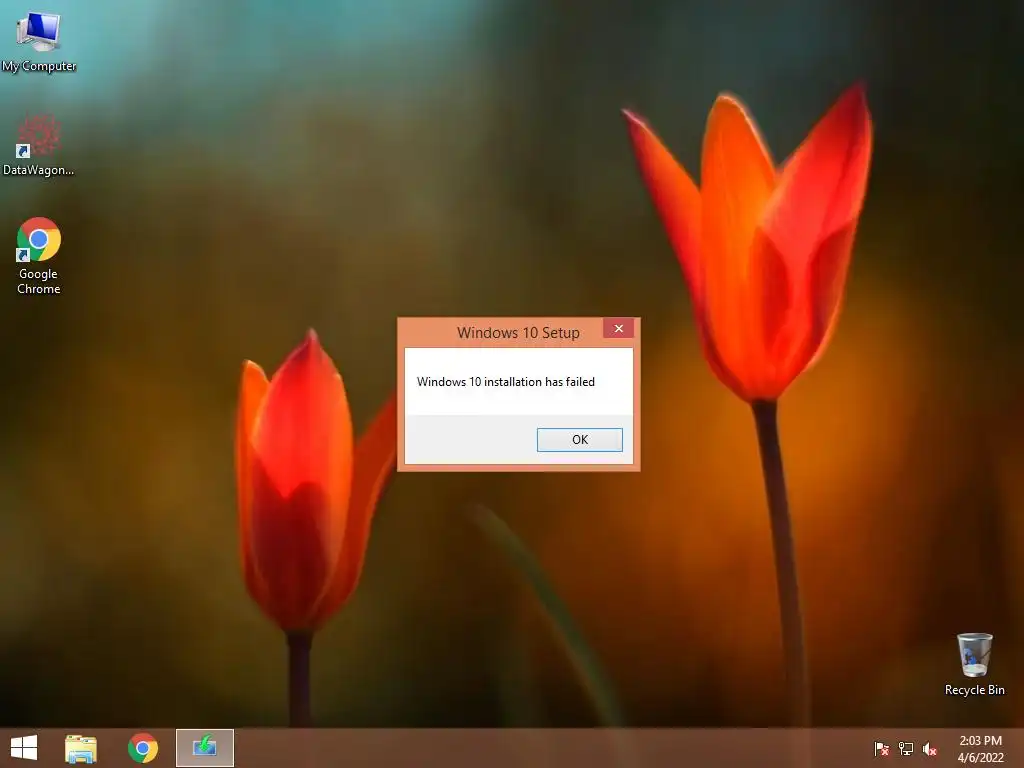This screenshot has height=768, width=1024.
Task: Select the DataWagon desktop shortcut
Action: [39, 145]
